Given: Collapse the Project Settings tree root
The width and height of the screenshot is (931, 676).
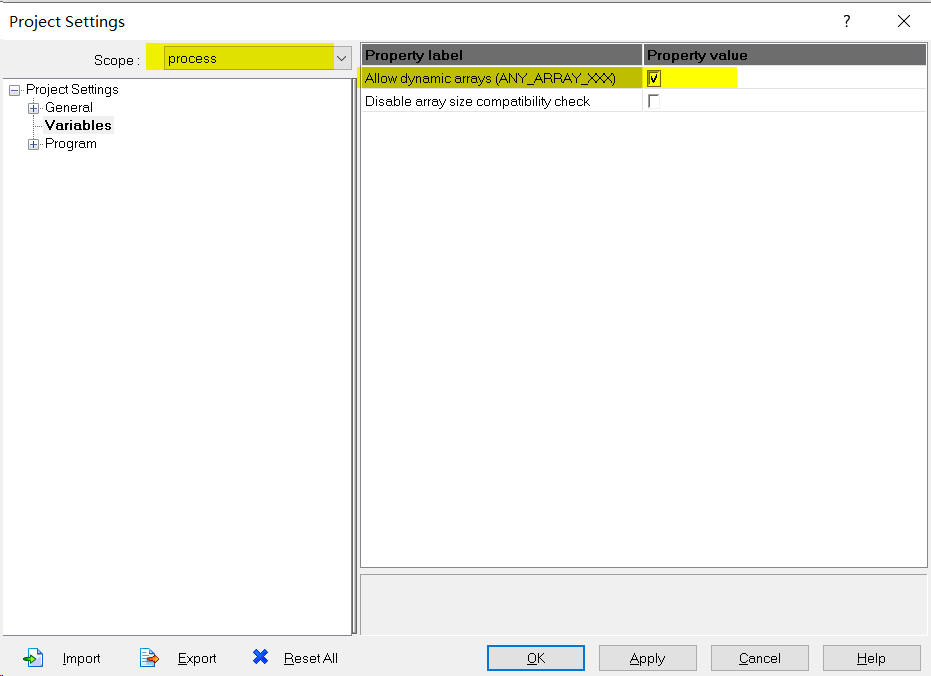Looking at the screenshot, I should 15,90.
